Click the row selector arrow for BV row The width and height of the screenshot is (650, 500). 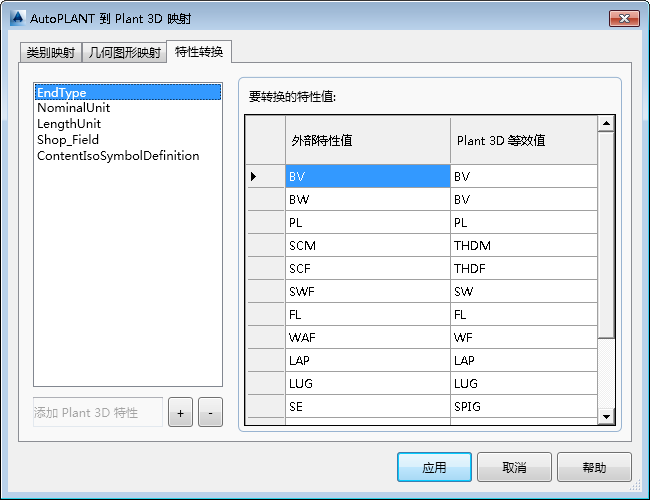265,176
